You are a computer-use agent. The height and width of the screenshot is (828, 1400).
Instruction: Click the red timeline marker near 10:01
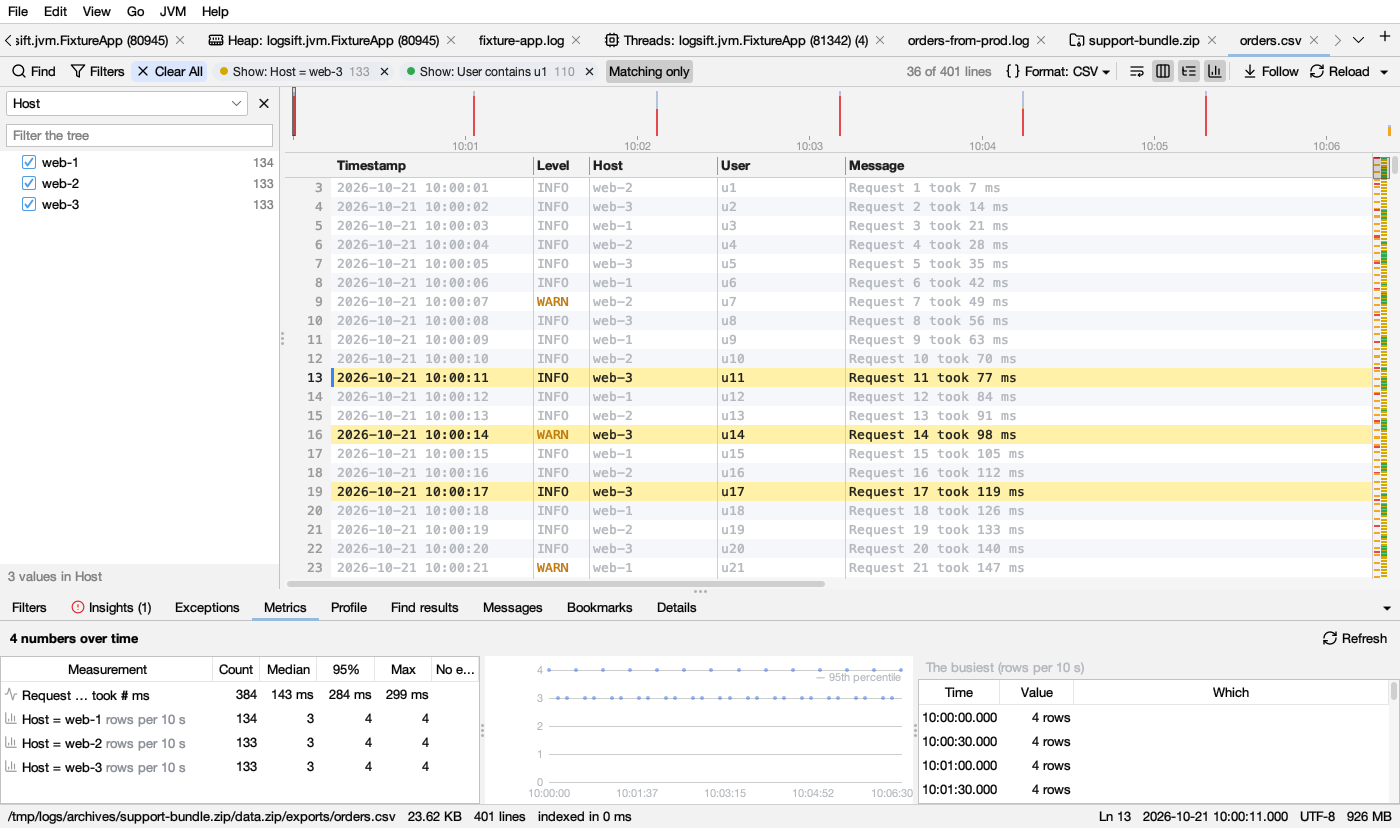[473, 116]
